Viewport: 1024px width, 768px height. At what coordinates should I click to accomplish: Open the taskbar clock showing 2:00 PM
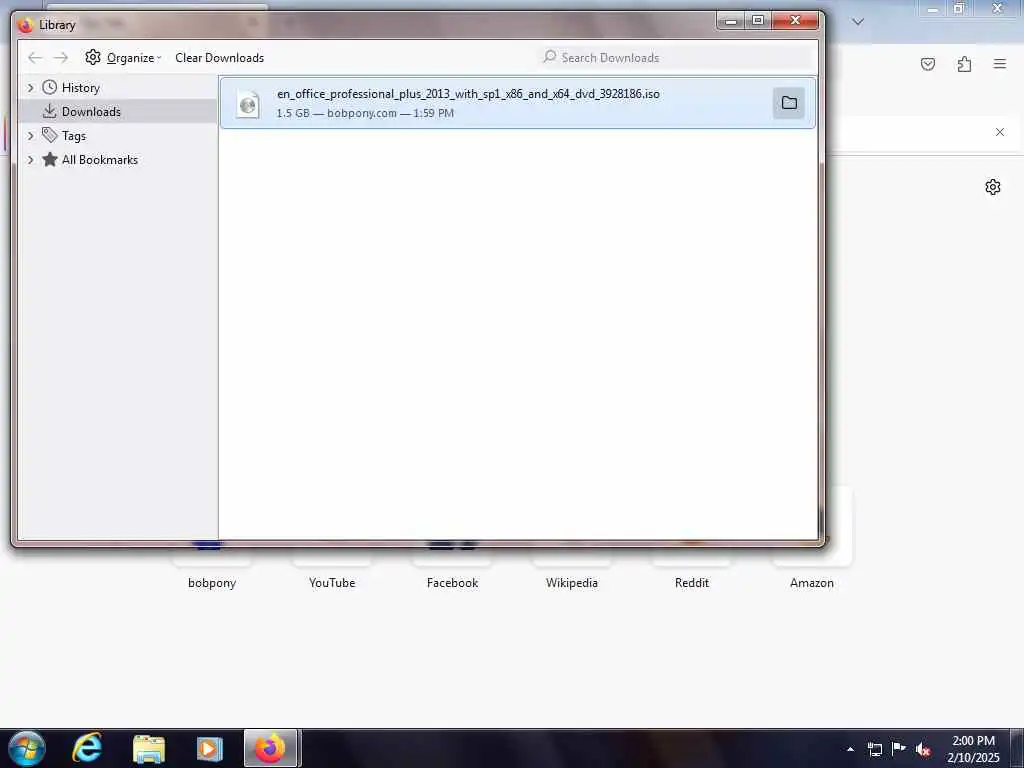pyautogui.click(x=973, y=749)
